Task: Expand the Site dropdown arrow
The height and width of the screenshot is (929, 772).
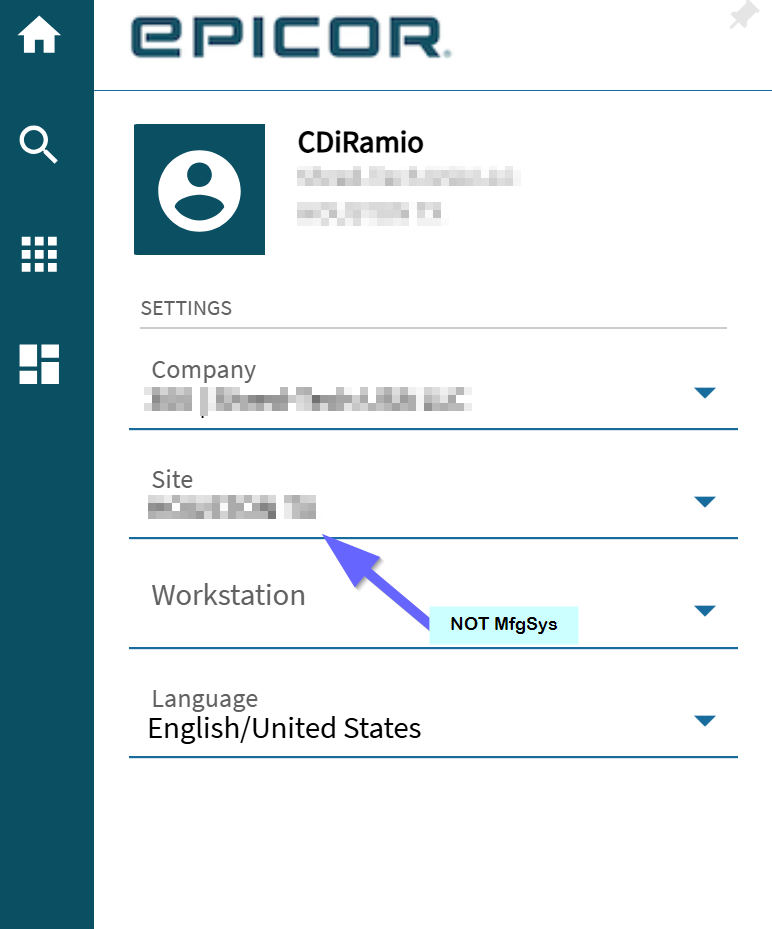Action: (704, 502)
